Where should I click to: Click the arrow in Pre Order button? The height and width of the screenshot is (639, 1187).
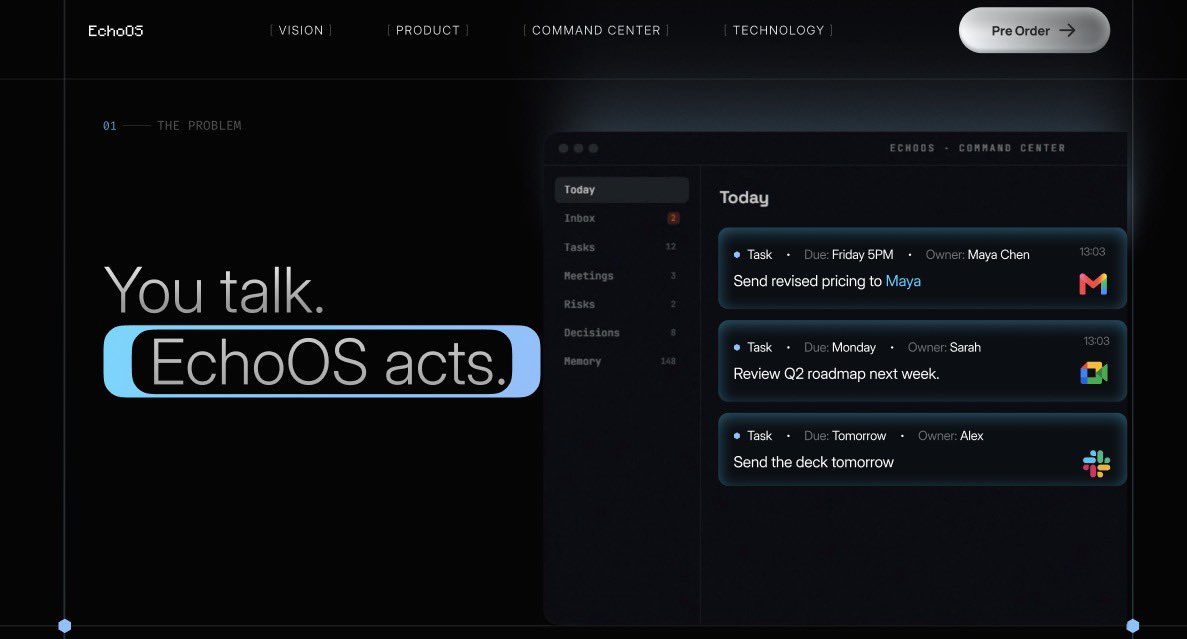(x=1067, y=30)
